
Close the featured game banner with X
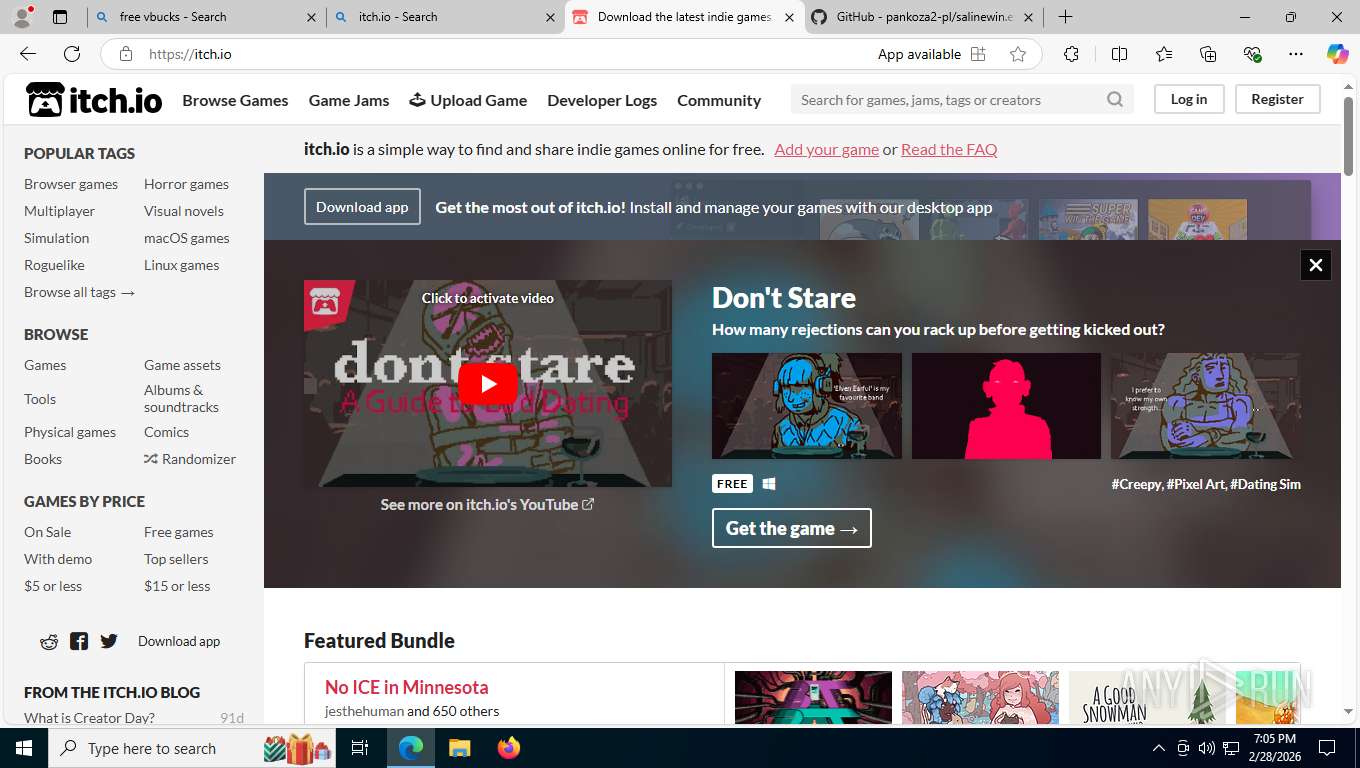pyautogui.click(x=1316, y=265)
